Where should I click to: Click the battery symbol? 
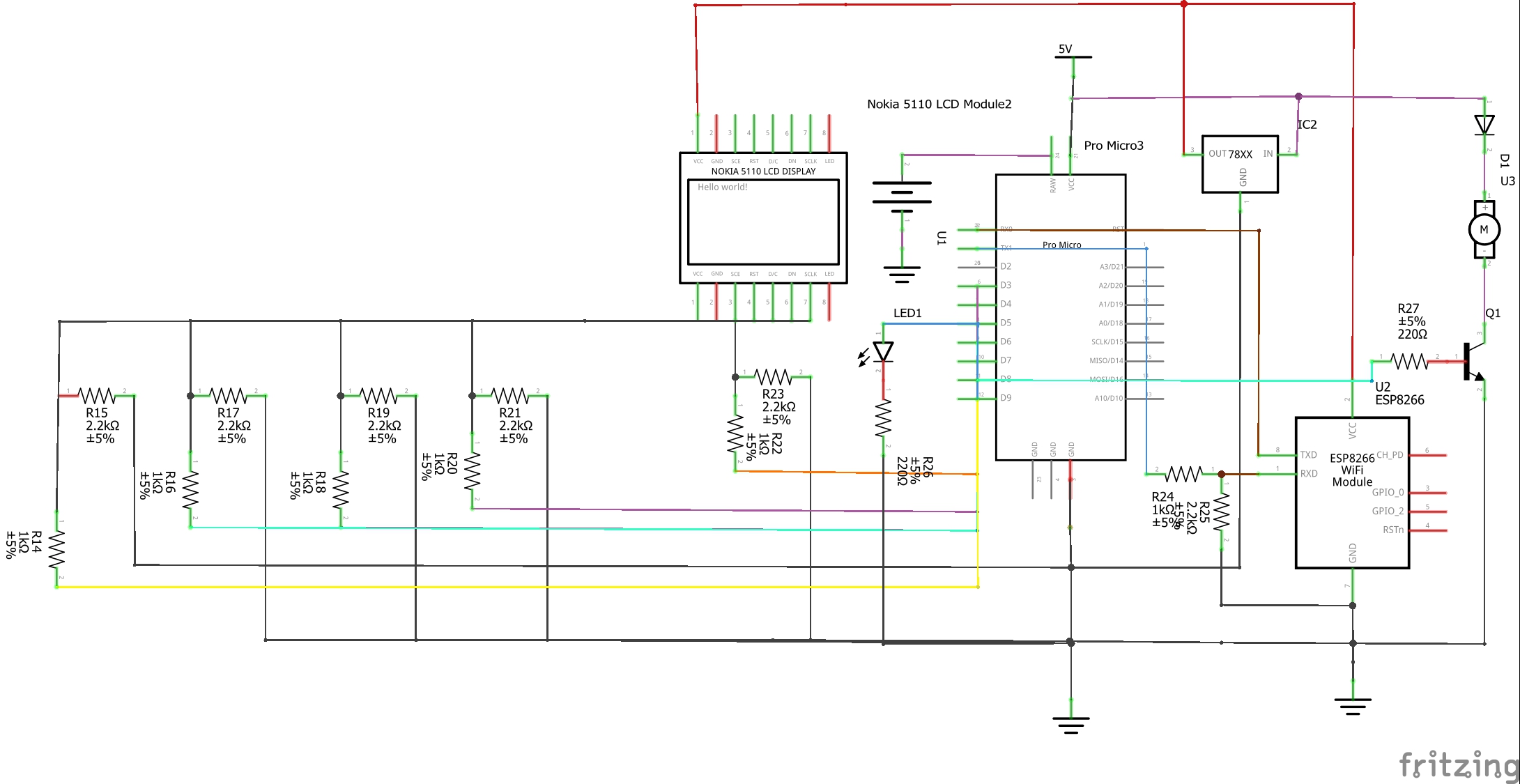[902, 192]
